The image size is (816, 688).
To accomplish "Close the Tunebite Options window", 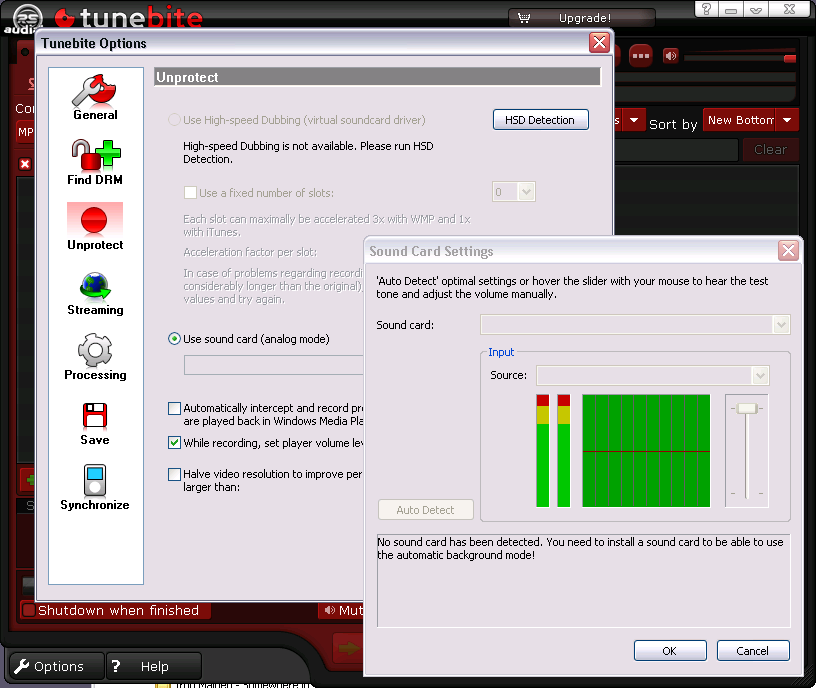I will tap(600, 43).
